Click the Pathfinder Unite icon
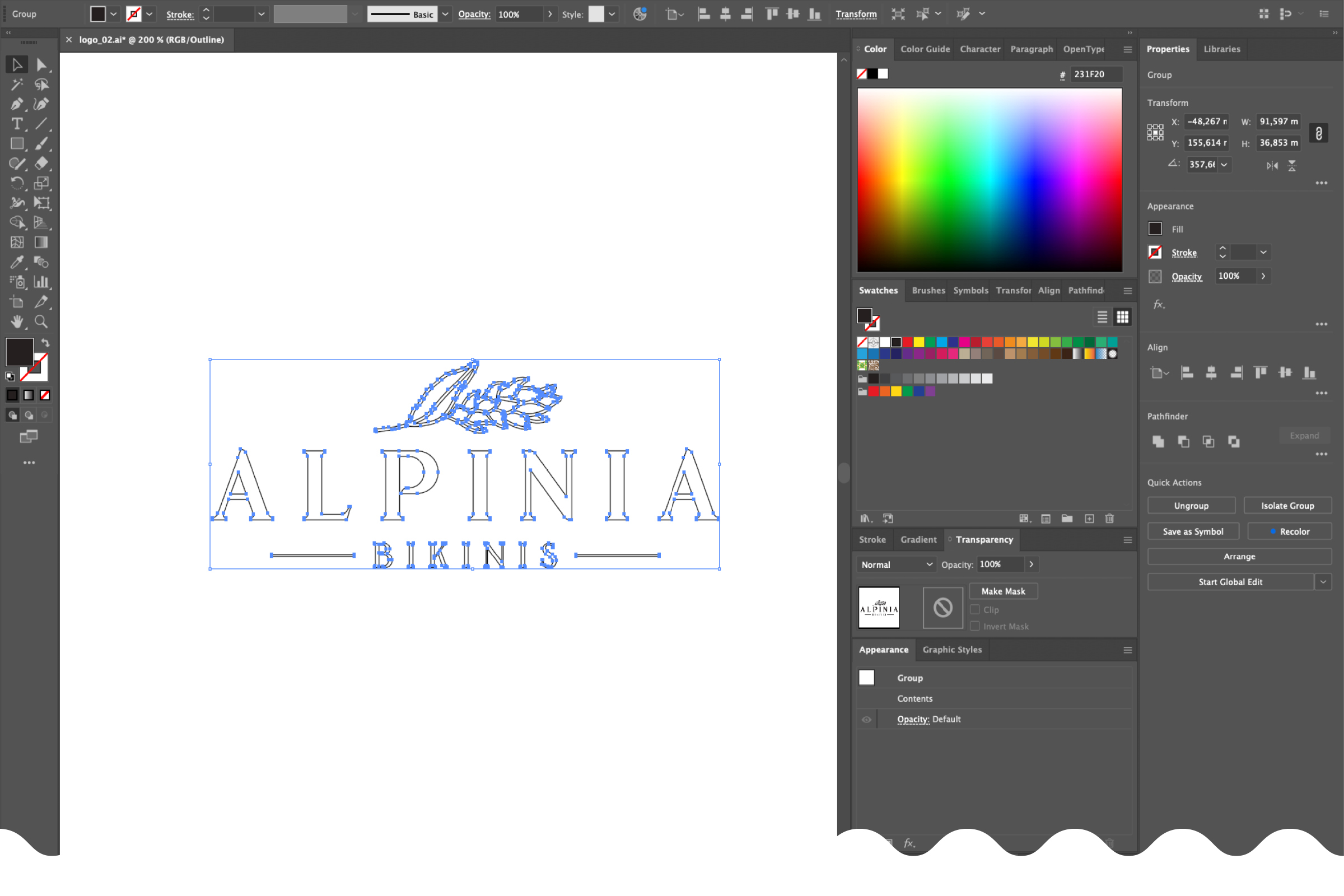1344x896 pixels. 1158,441
